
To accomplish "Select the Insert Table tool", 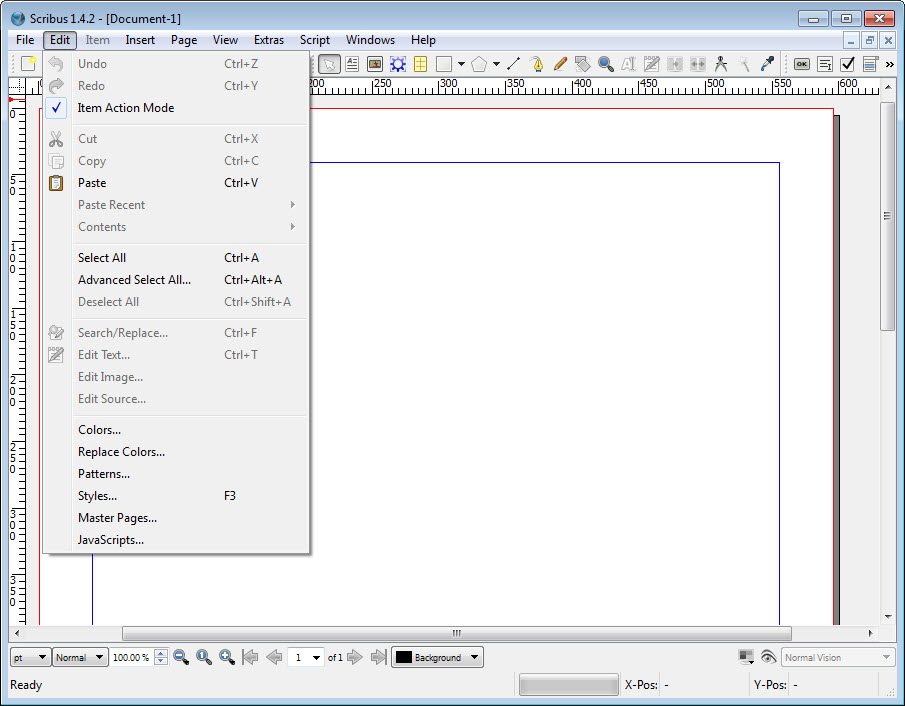I will pos(421,64).
